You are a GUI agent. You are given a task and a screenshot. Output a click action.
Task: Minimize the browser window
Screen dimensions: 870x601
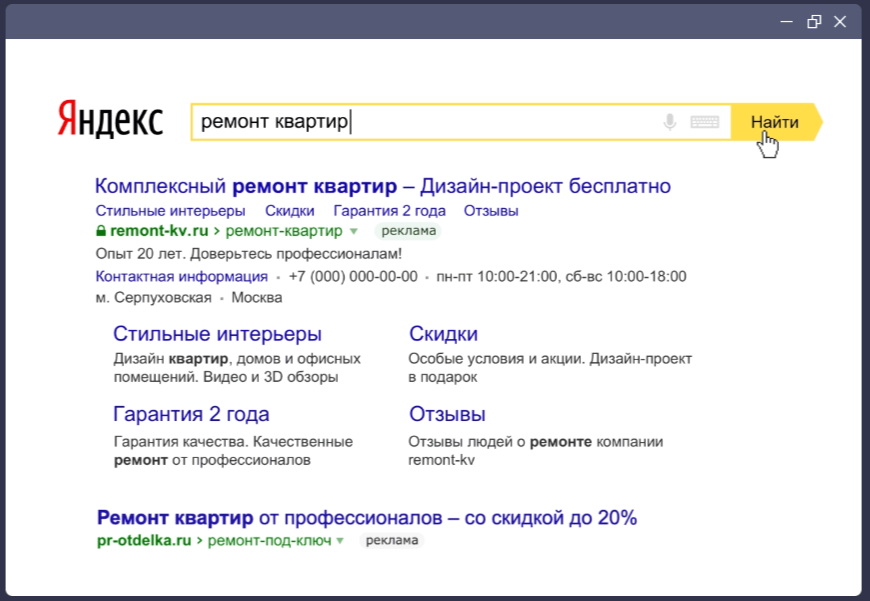[x=786, y=22]
